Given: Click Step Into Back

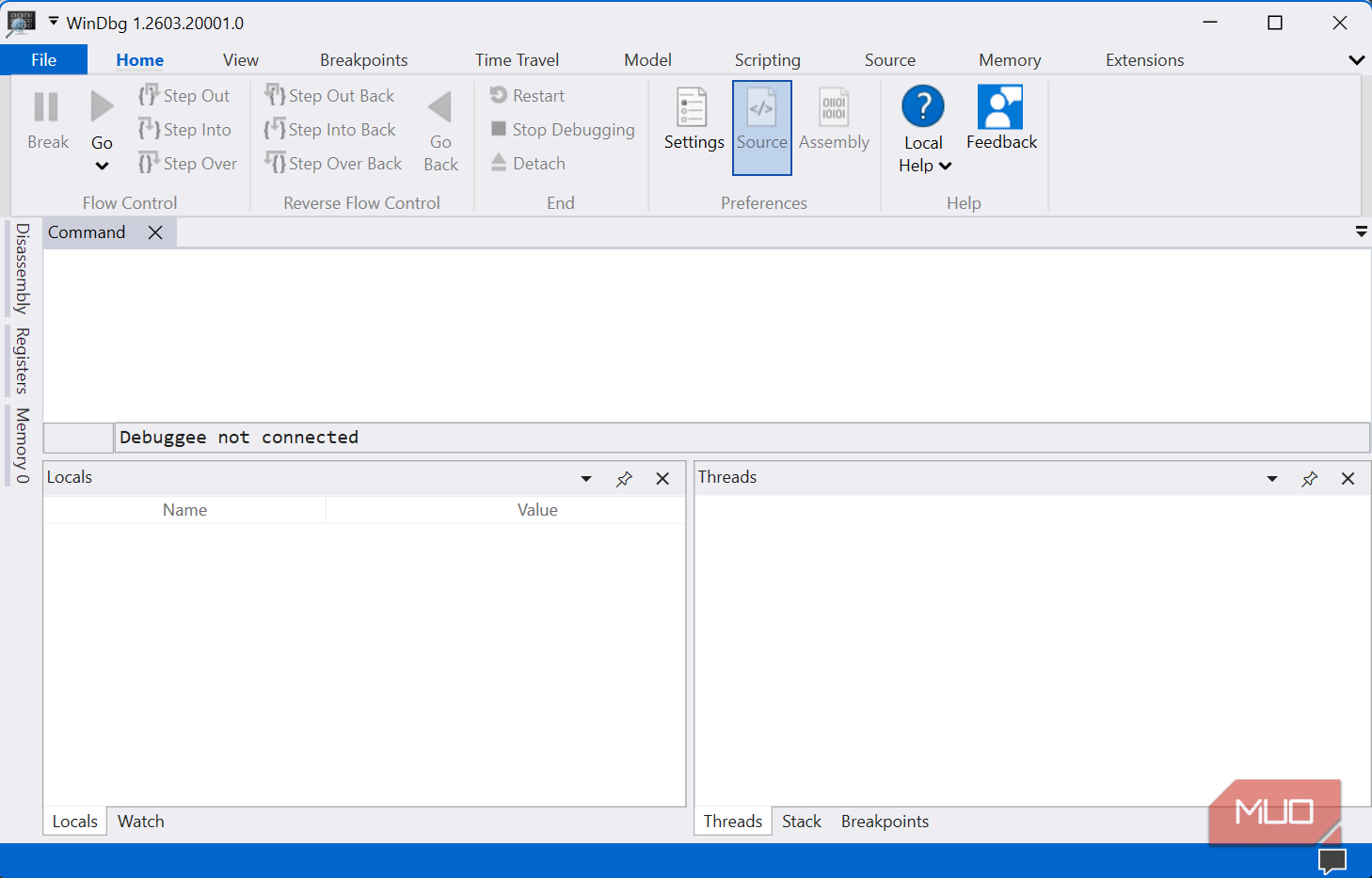Looking at the screenshot, I should 330,129.
